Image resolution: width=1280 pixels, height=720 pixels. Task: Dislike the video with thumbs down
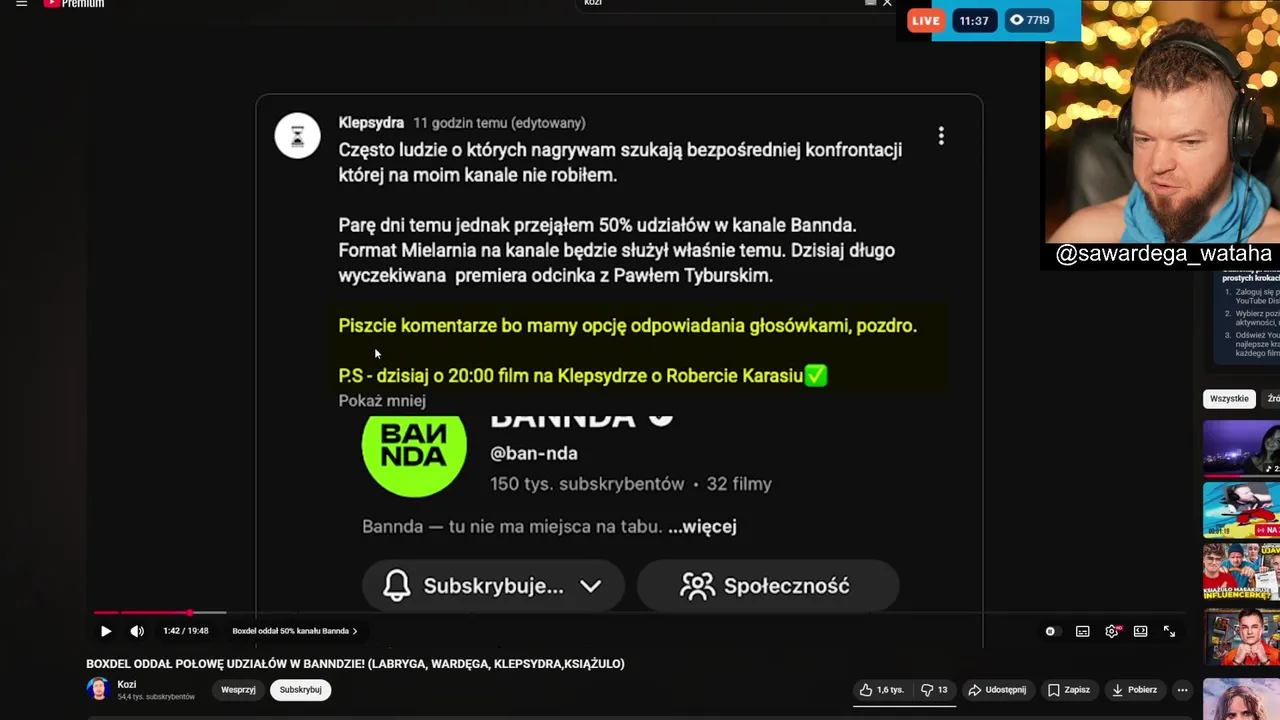pos(934,690)
